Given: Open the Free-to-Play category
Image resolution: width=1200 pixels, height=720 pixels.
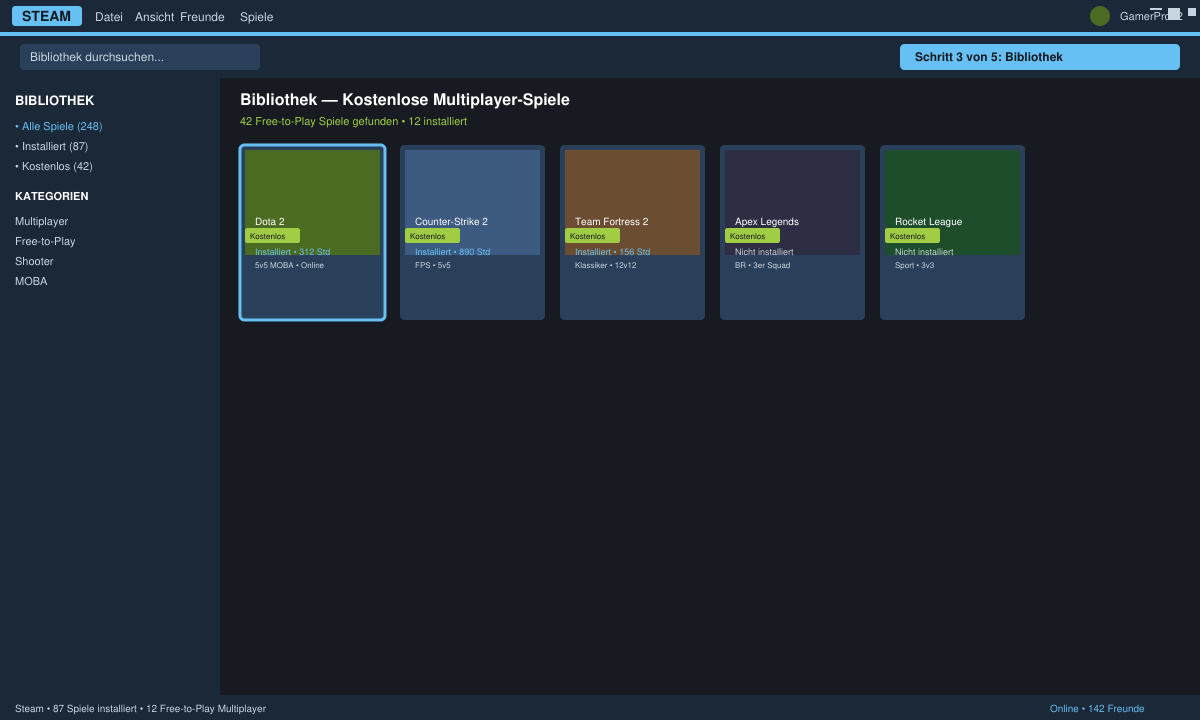Looking at the screenshot, I should pyautogui.click(x=45, y=241).
